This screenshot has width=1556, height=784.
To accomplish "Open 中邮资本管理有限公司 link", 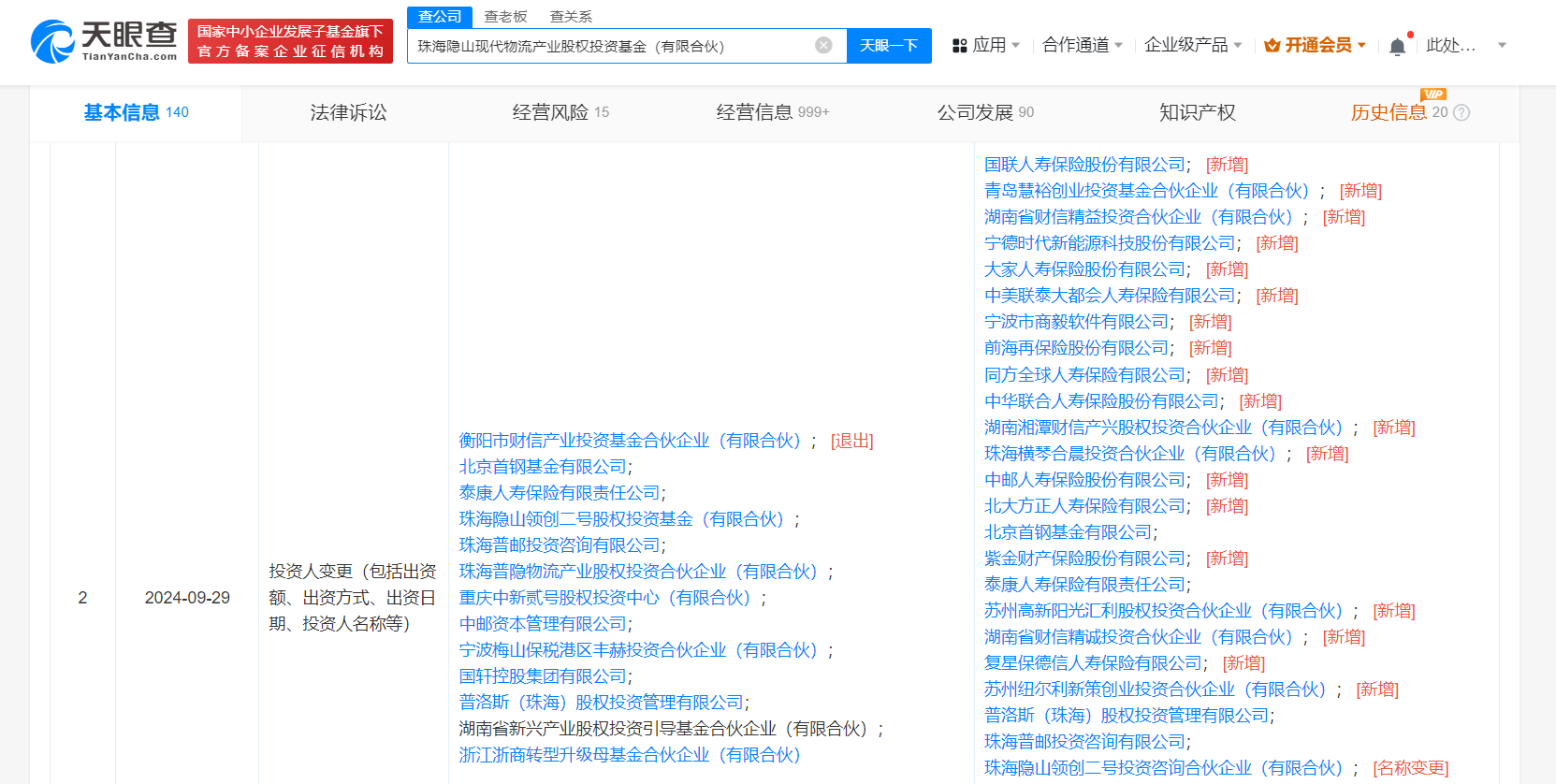I will [543, 624].
